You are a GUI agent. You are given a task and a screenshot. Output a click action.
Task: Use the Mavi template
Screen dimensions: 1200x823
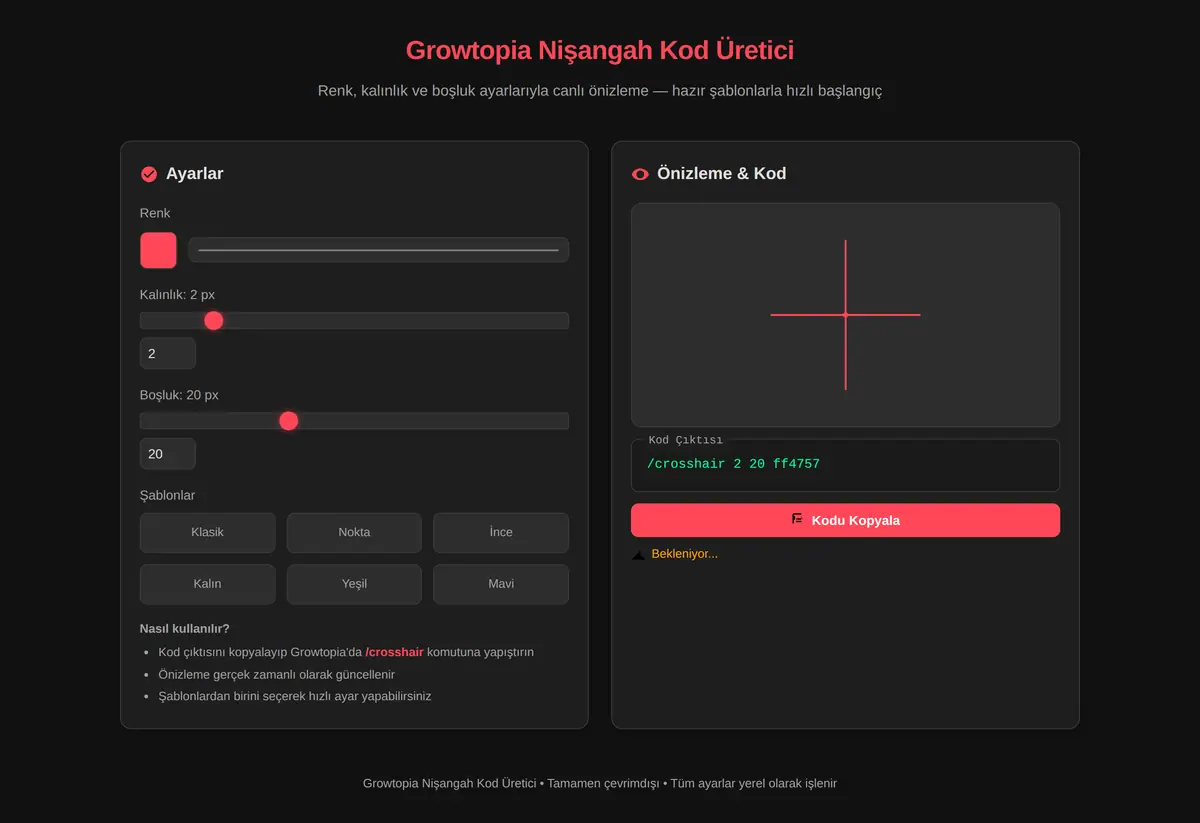pyautogui.click(x=501, y=584)
